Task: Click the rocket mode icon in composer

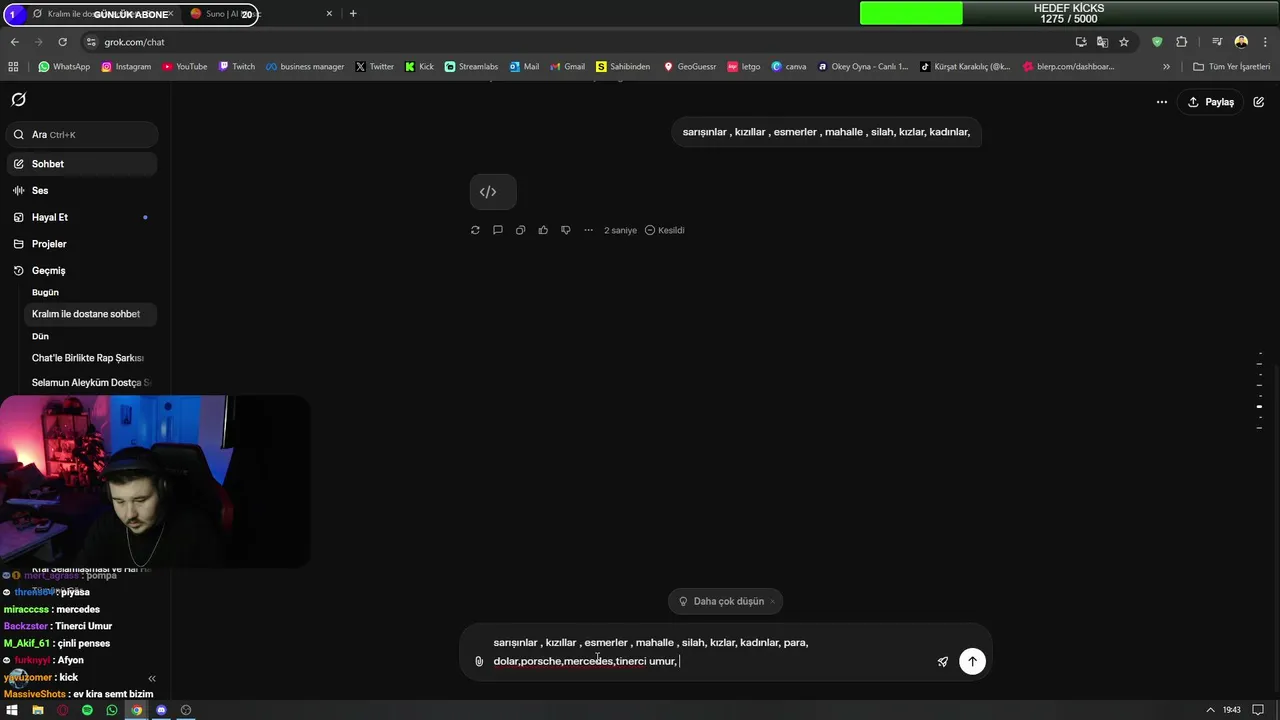Action: [942, 661]
